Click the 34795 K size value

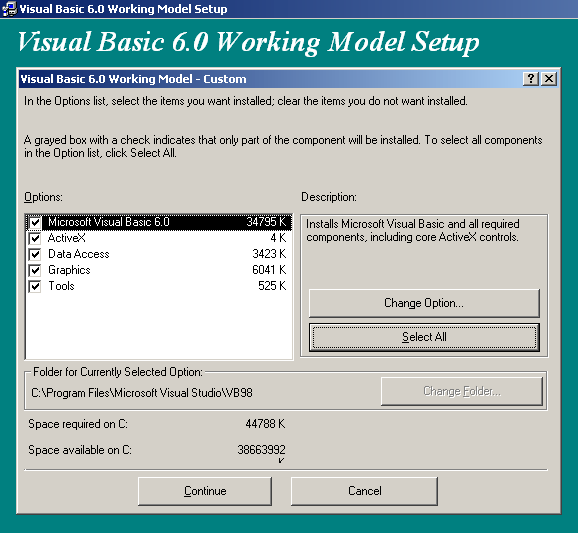266,222
